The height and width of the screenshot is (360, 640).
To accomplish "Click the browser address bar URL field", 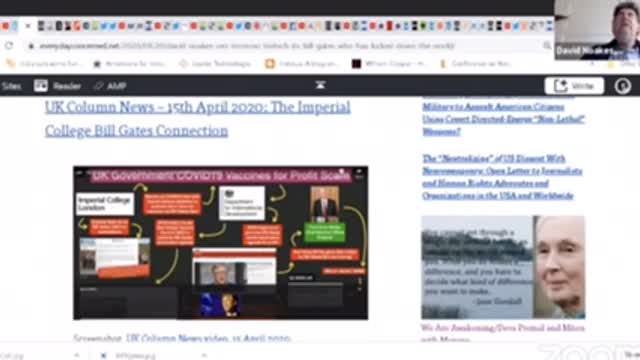I will 286,46.
